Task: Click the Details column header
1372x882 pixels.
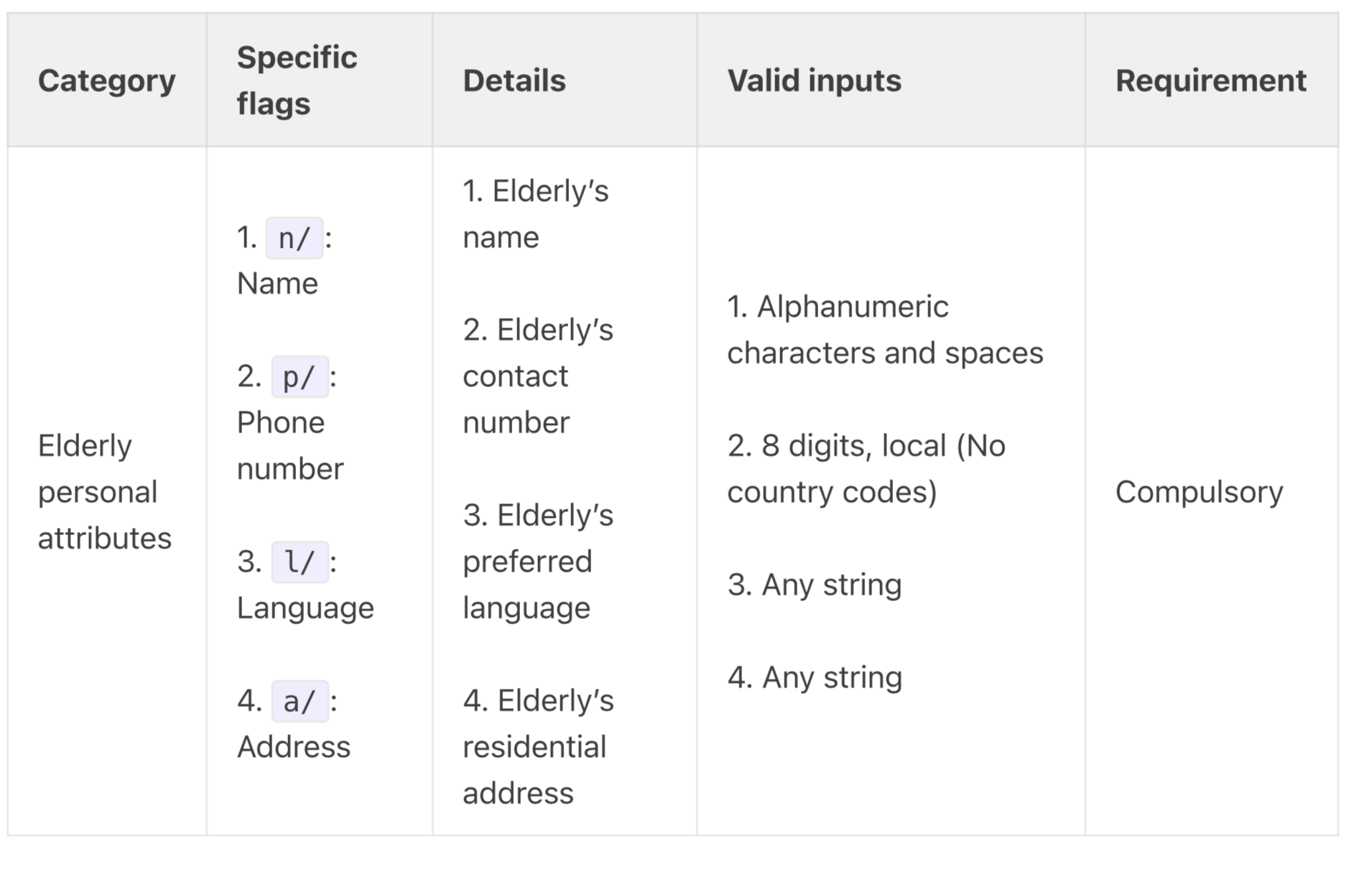Action: pyautogui.click(x=514, y=80)
